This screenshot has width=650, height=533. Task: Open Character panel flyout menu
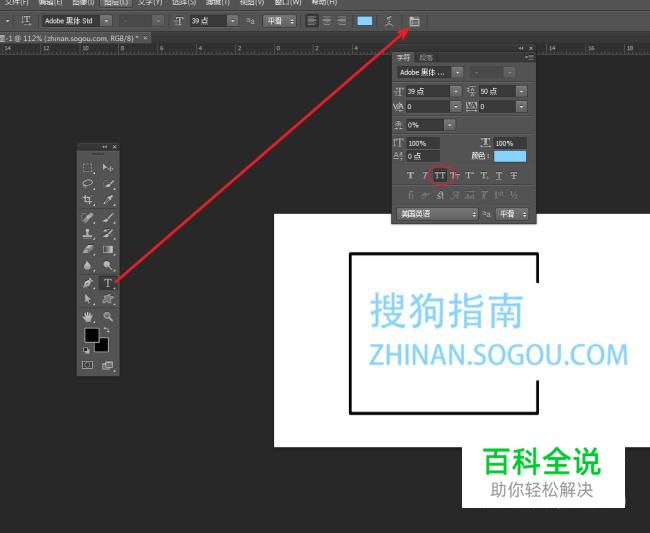click(x=529, y=57)
